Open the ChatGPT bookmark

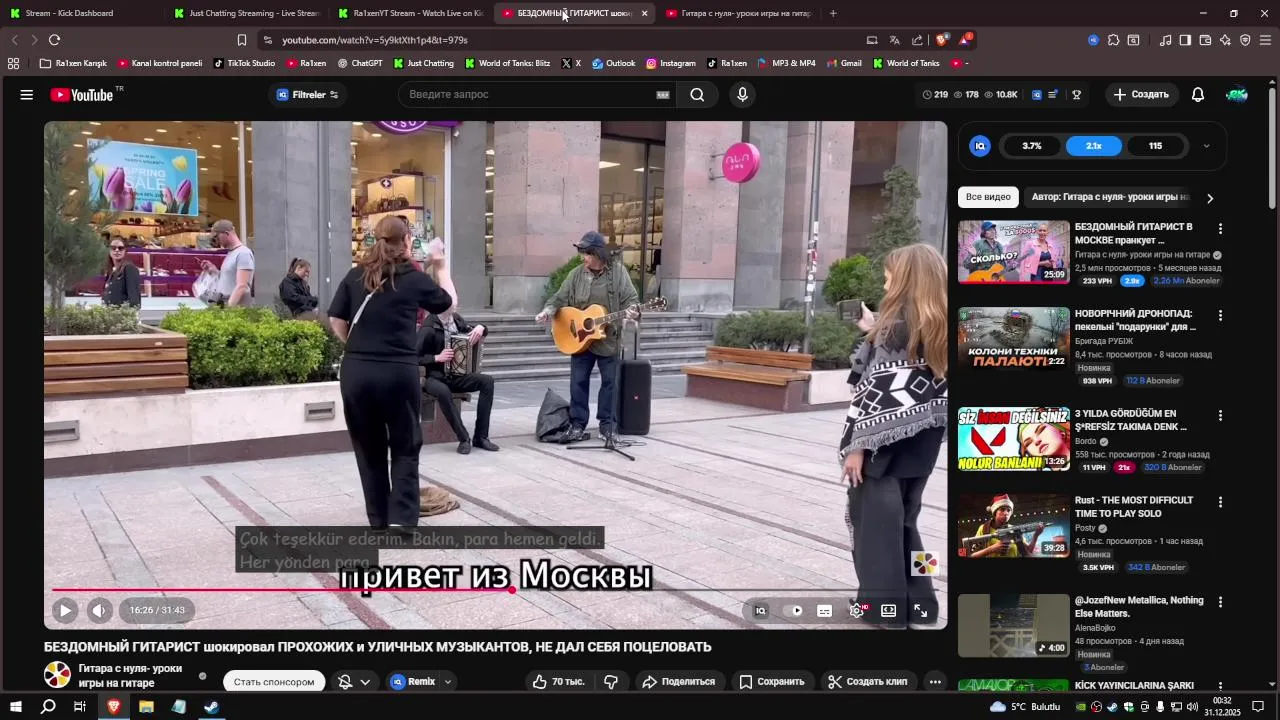pos(360,63)
